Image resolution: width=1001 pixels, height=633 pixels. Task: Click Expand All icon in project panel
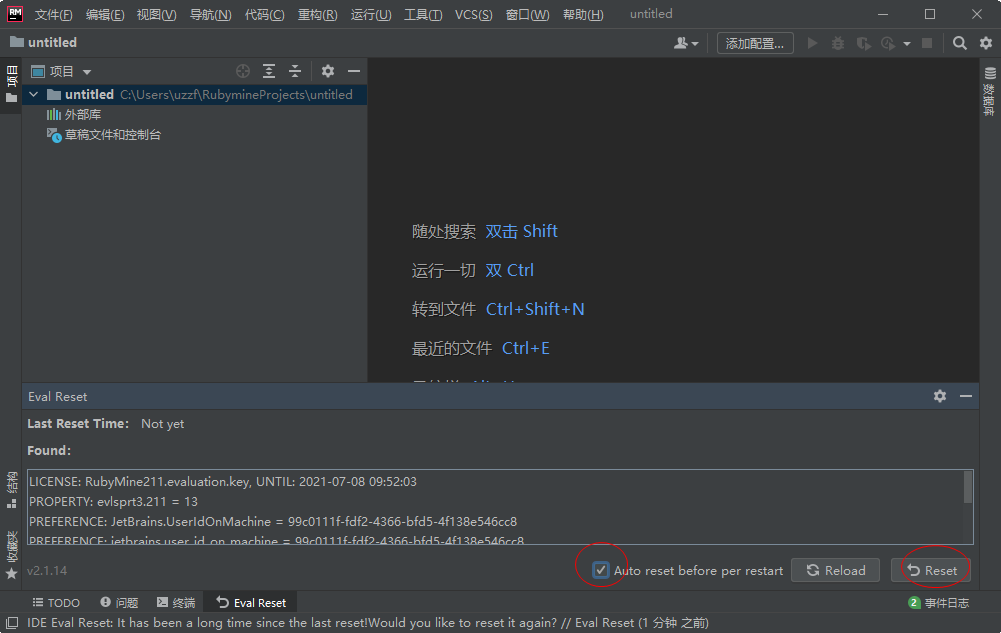click(269, 71)
